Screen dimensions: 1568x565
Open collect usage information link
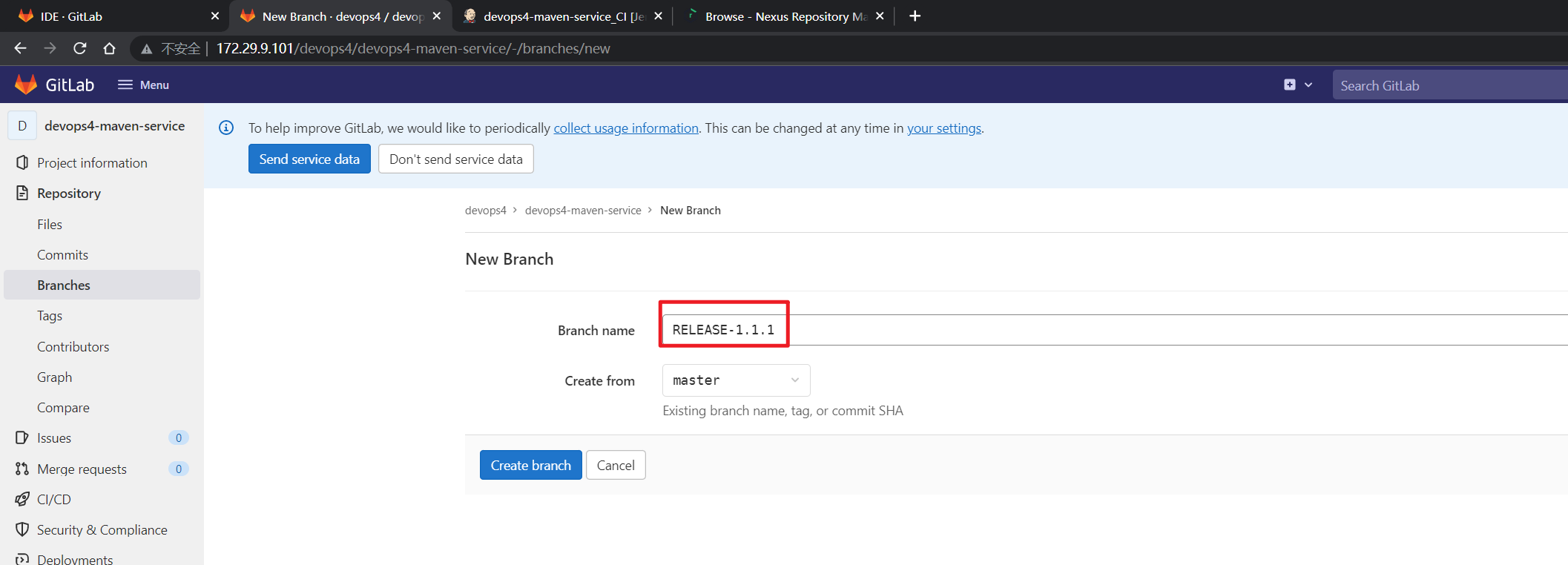626,128
